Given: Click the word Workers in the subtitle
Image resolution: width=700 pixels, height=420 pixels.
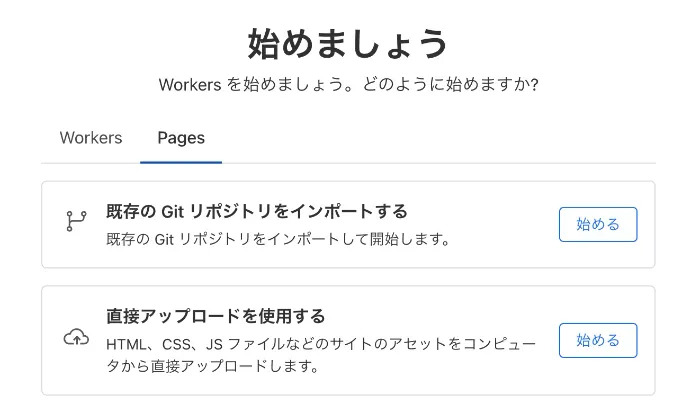Looking at the screenshot, I should pyautogui.click(x=190, y=85).
